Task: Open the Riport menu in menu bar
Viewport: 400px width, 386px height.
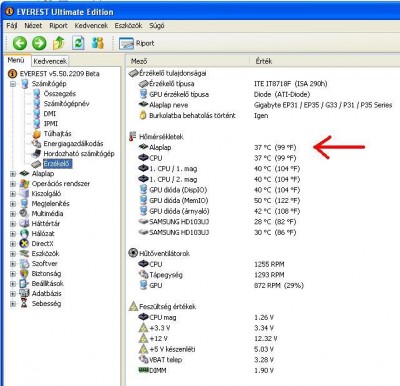Action: (x=58, y=26)
